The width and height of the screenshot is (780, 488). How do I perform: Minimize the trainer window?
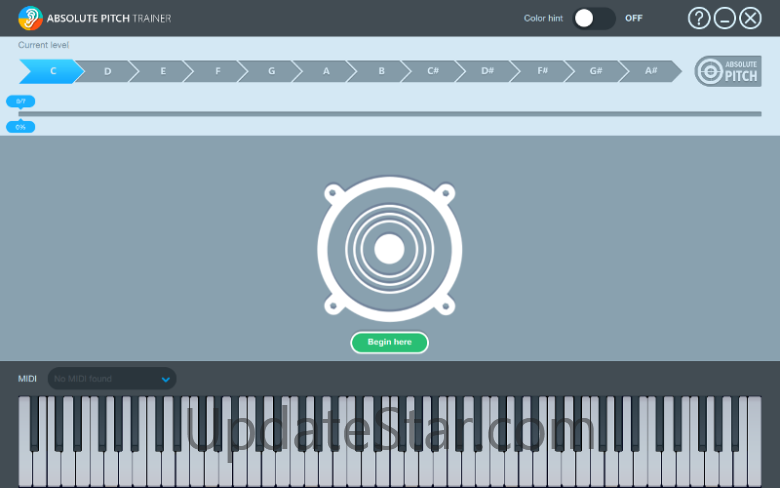coord(724,18)
